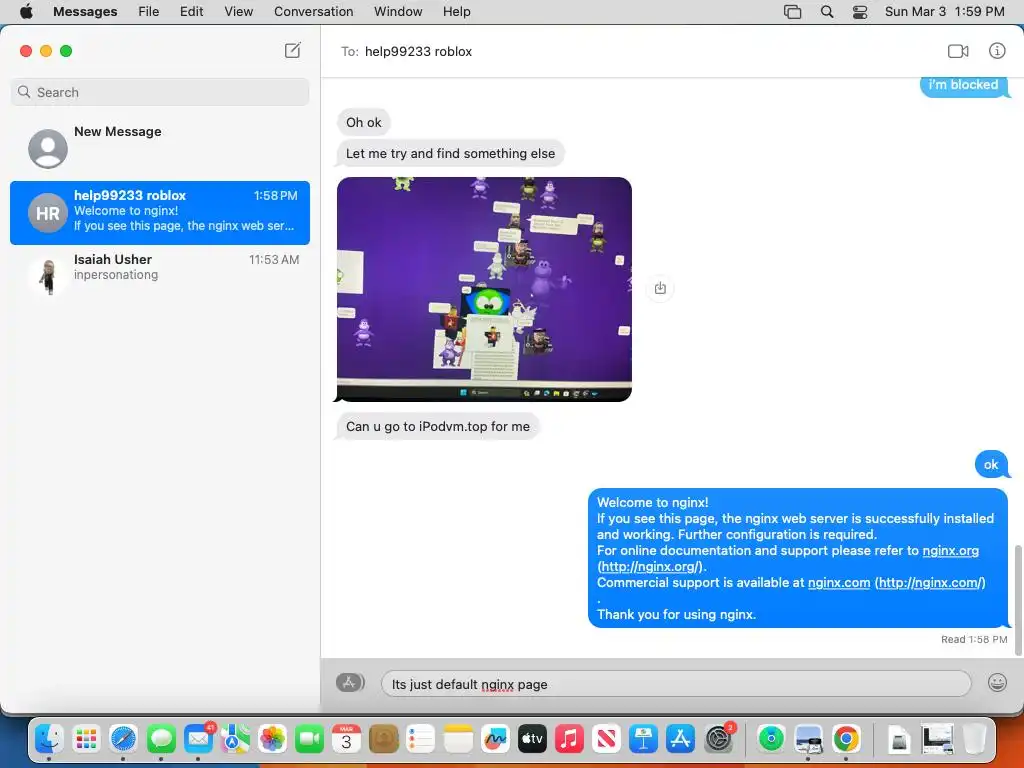
Task: Open App Store in the Dock
Action: pyautogui.click(x=680, y=739)
